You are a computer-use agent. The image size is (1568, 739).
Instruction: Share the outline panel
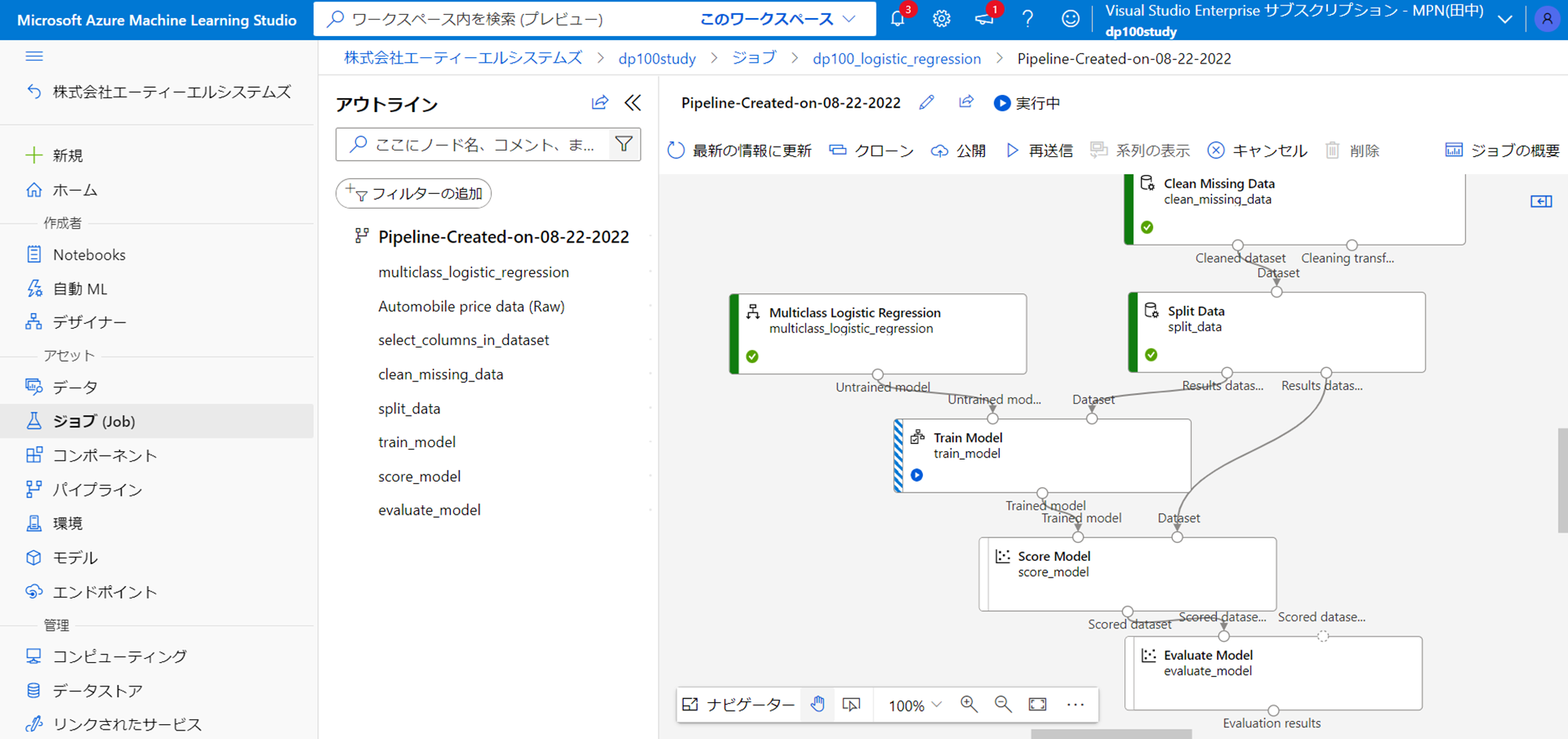click(600, 103)
